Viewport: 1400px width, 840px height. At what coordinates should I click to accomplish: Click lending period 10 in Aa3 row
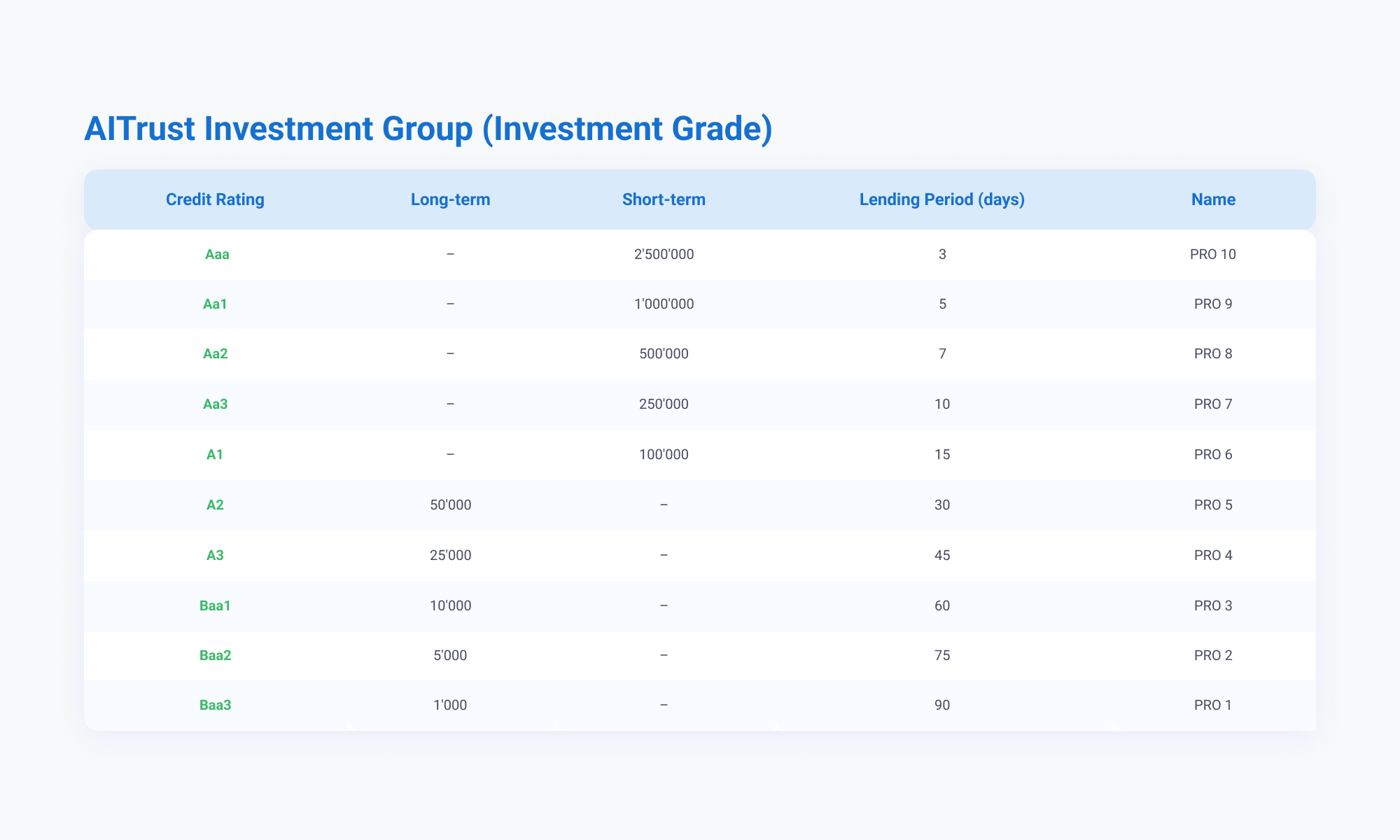coord(942,405)
